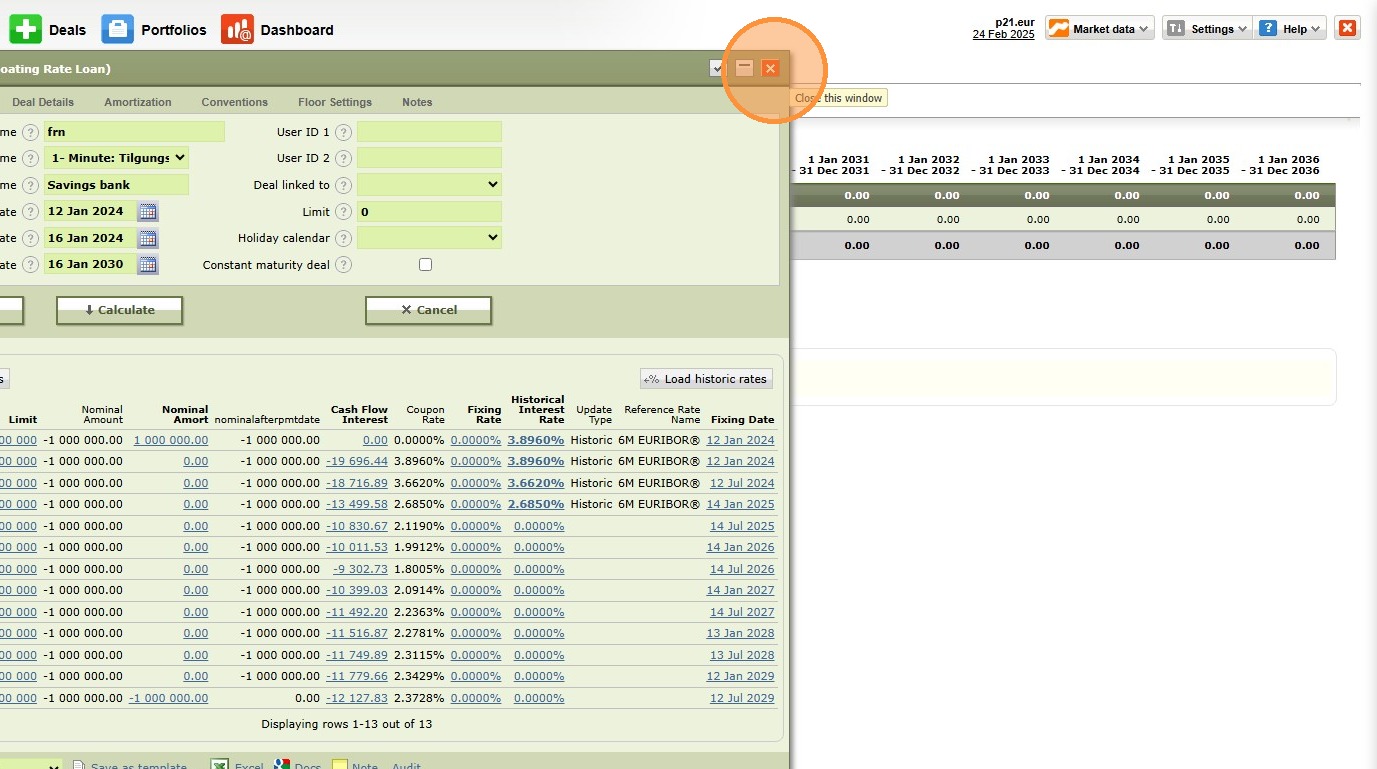Open calendar picker for 16 Jan 2030 date
The width and height of the screenshot is (1377, 769).
(x=147, y=264)
